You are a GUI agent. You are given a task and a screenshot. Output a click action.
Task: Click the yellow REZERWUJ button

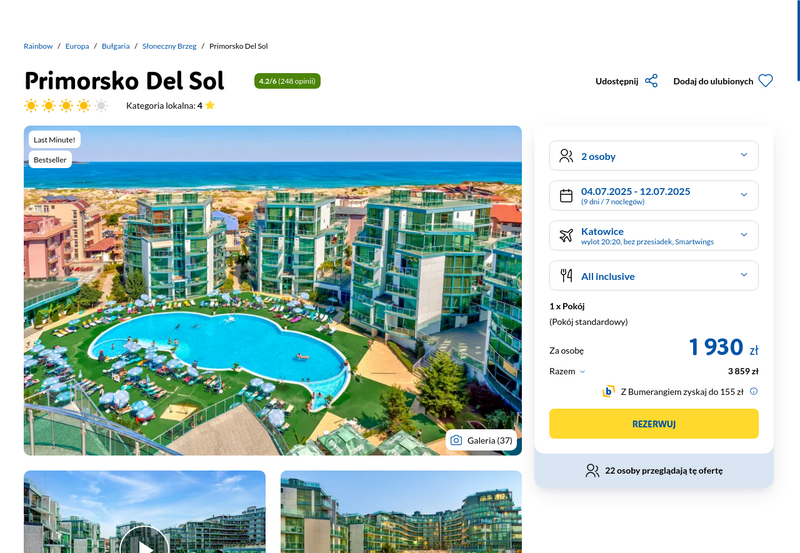(x=654, y=423)
